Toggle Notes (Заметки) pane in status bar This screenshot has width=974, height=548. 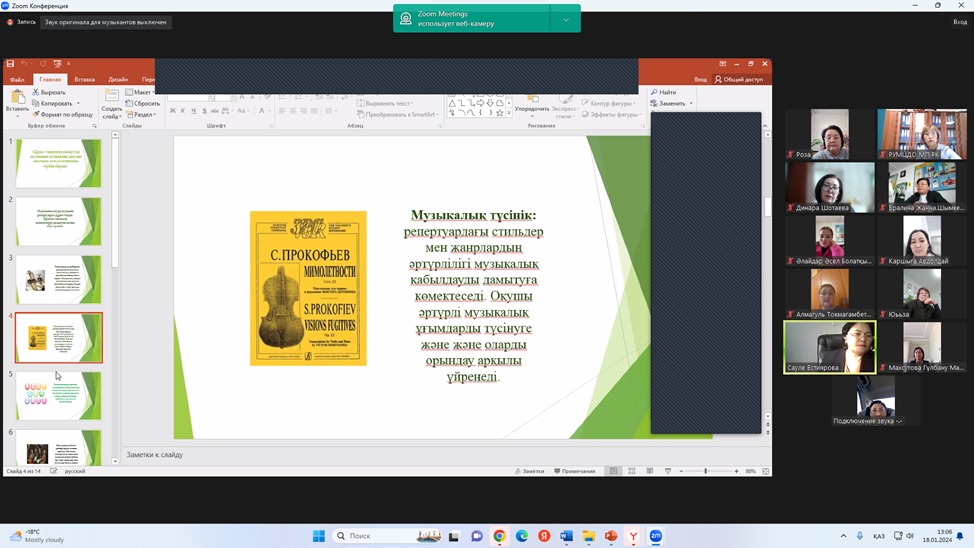tap(529, 471)
